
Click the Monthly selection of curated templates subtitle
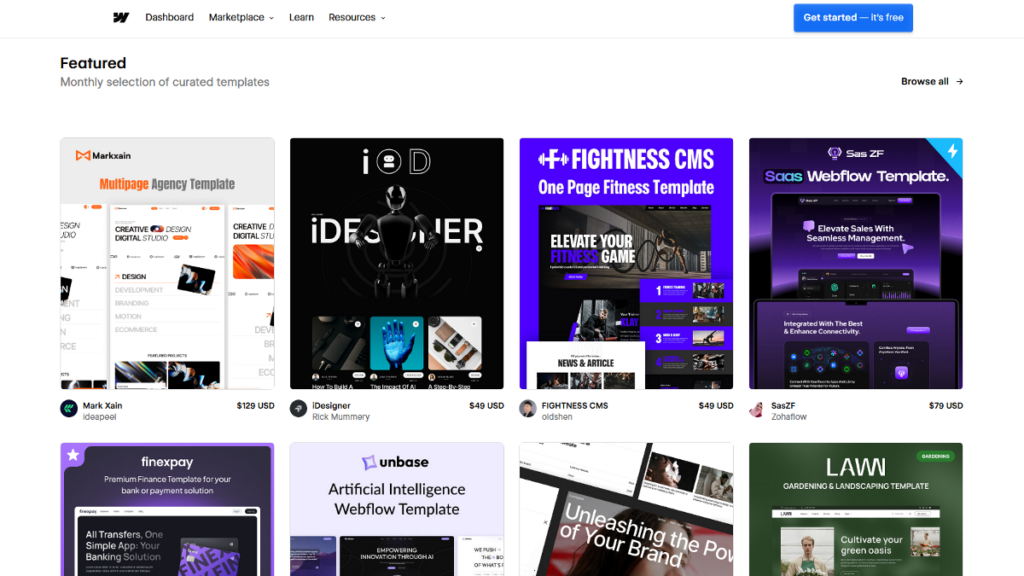(x=165, y=82)
